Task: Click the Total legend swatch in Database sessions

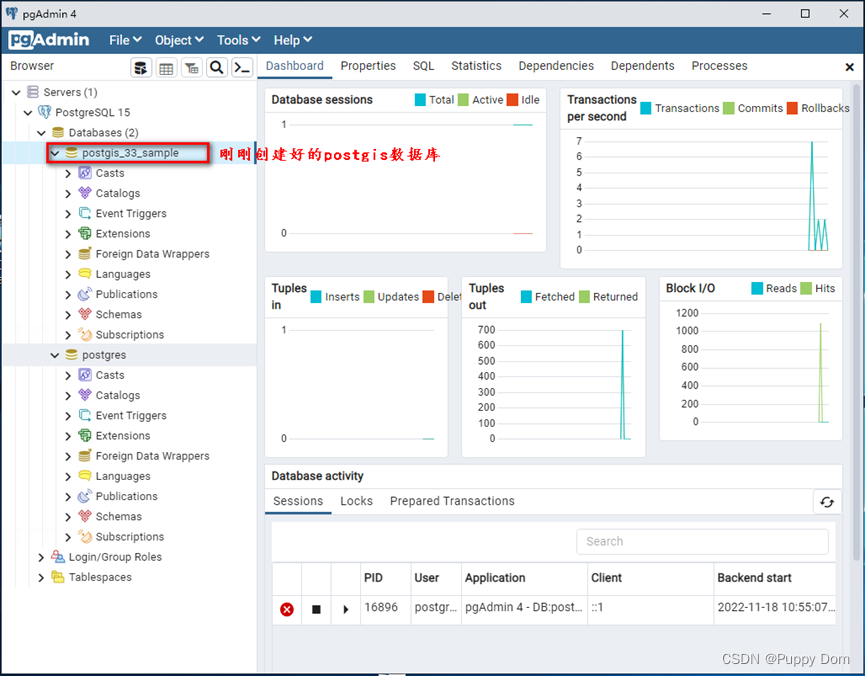Action: [420, 100]
